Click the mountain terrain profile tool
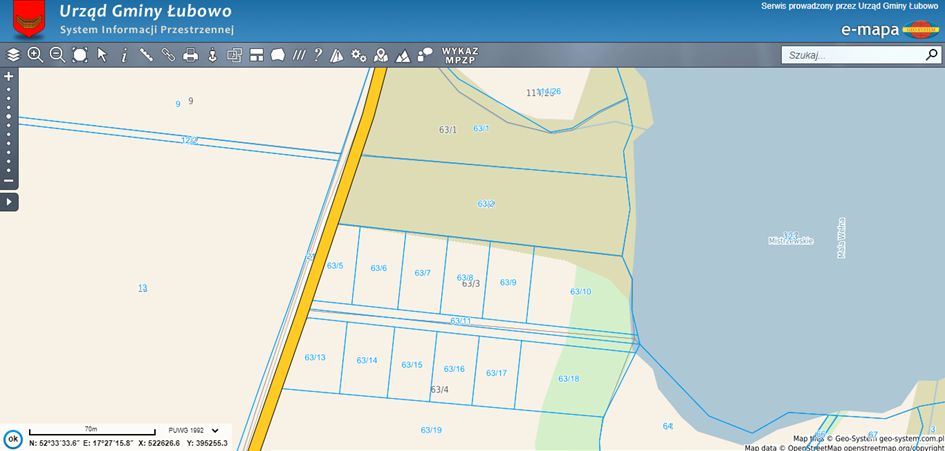 tap(403, 56)
